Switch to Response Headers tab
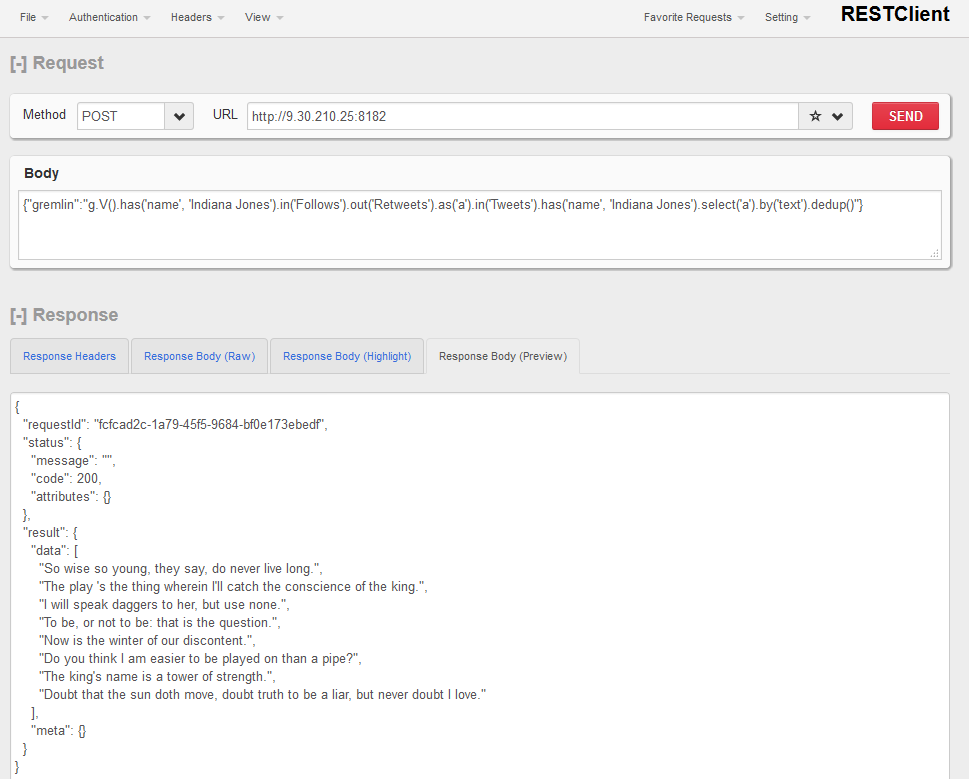 click(69, 356)
